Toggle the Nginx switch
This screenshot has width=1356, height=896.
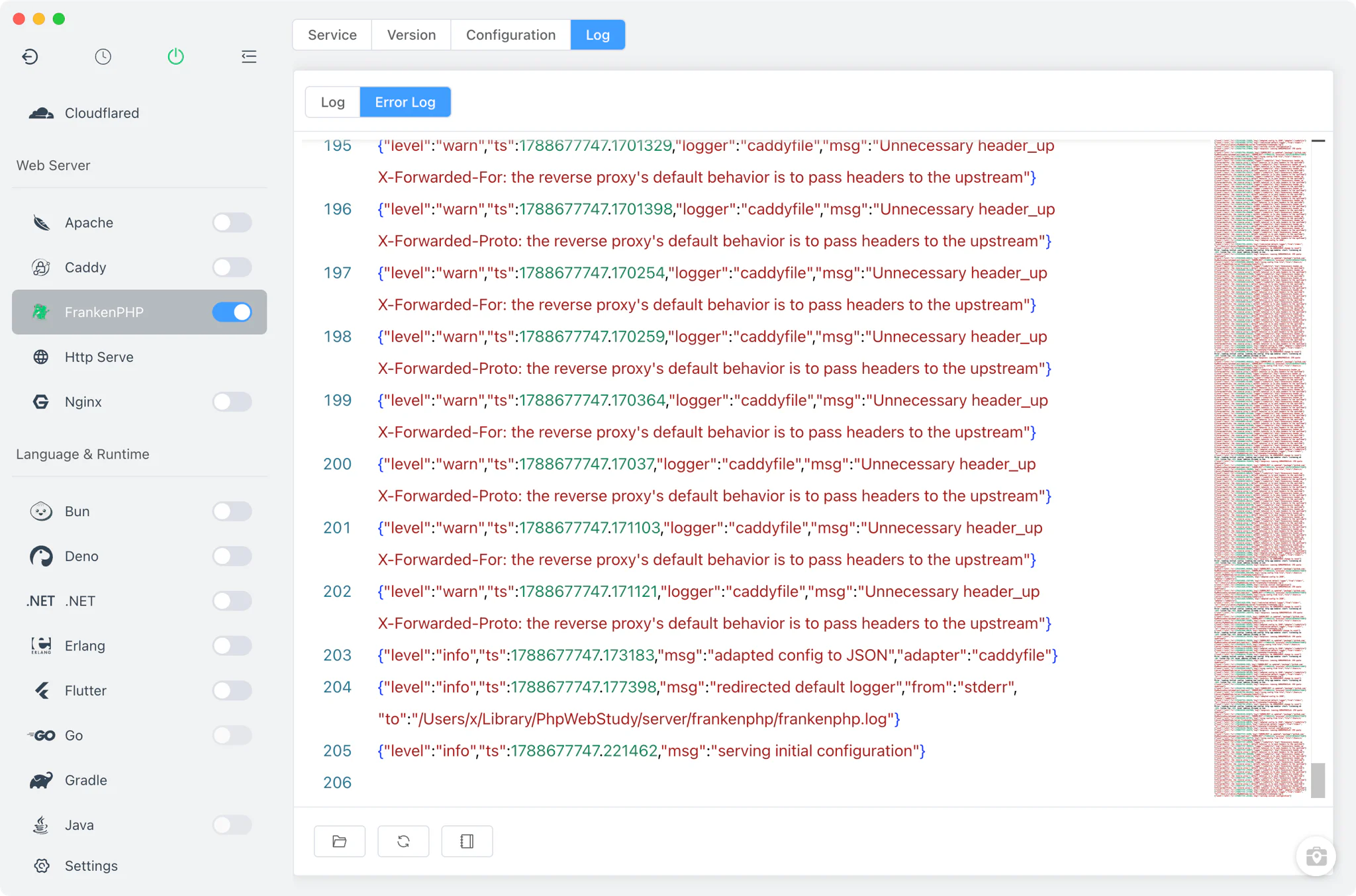(232, 402)
